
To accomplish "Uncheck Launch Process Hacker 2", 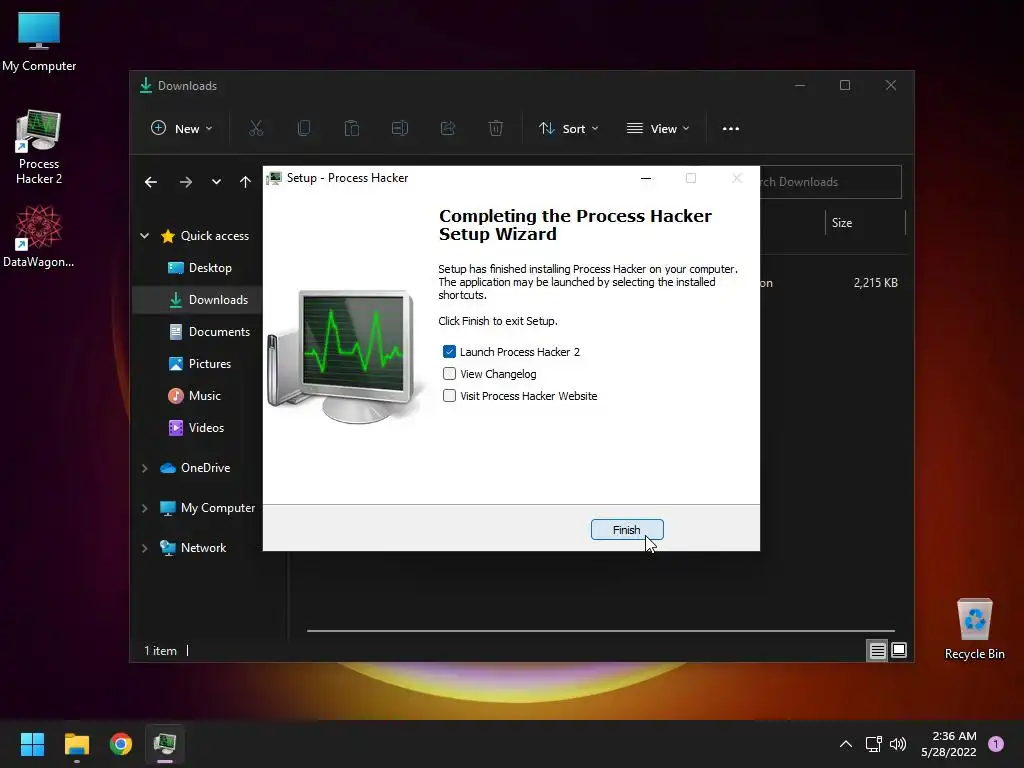I will pyautogui.click(x=449, y=352).
